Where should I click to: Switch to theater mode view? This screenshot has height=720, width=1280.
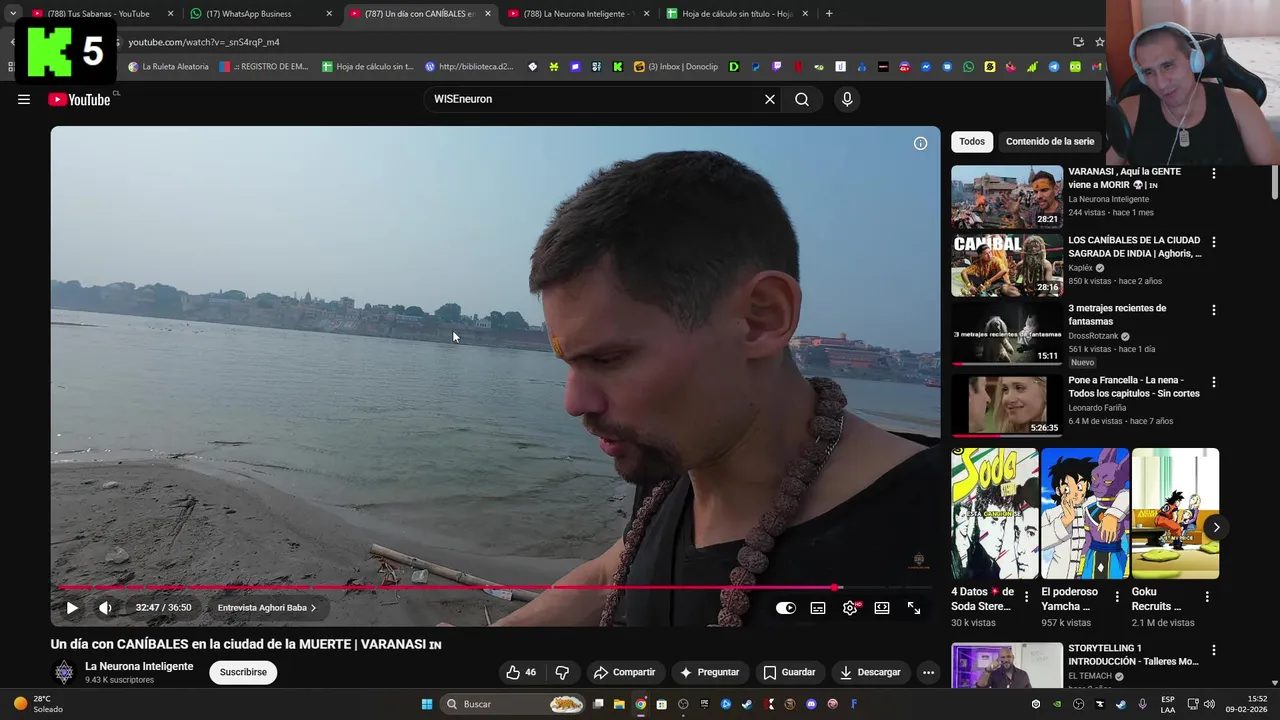[x=882, y=608]
